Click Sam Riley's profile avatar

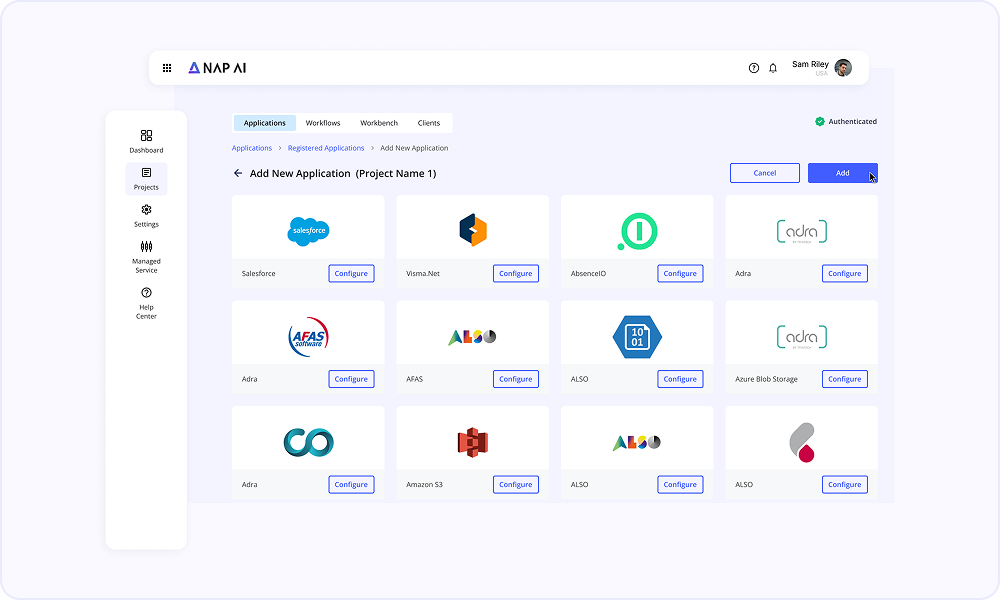pyautogui.click(x=843, y=68)
